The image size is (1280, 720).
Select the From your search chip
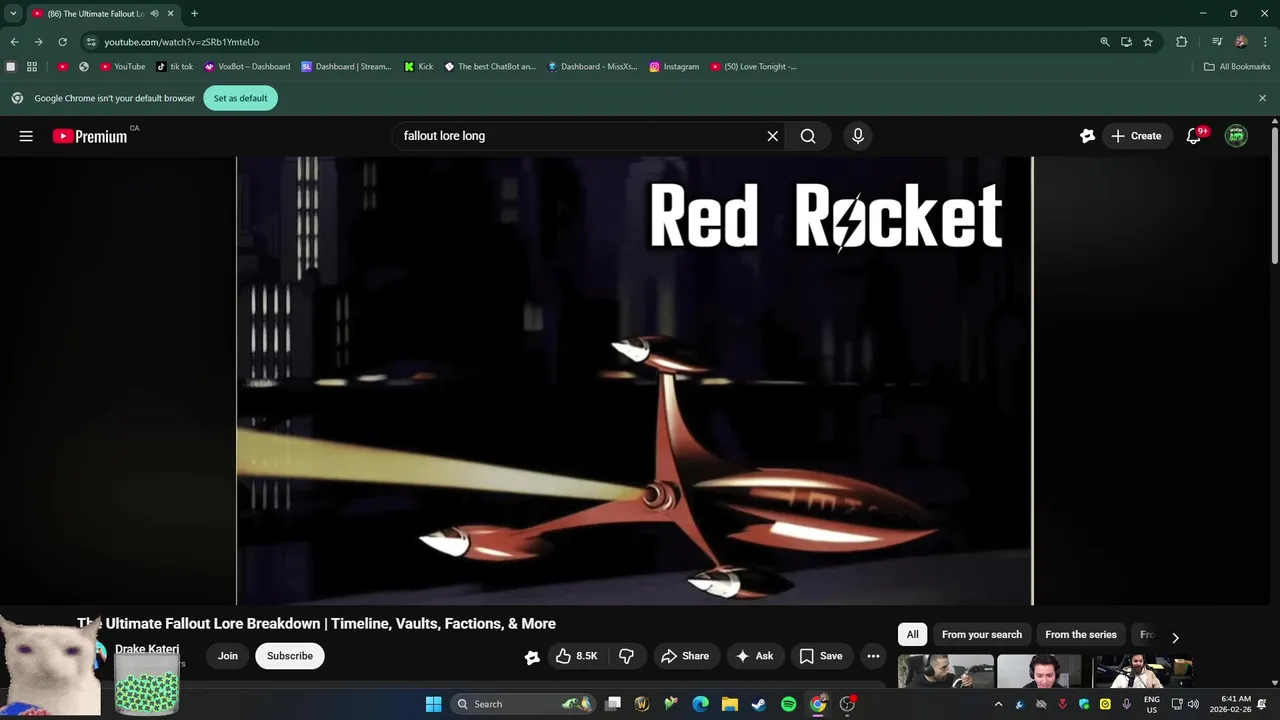[x=982, y=635]
